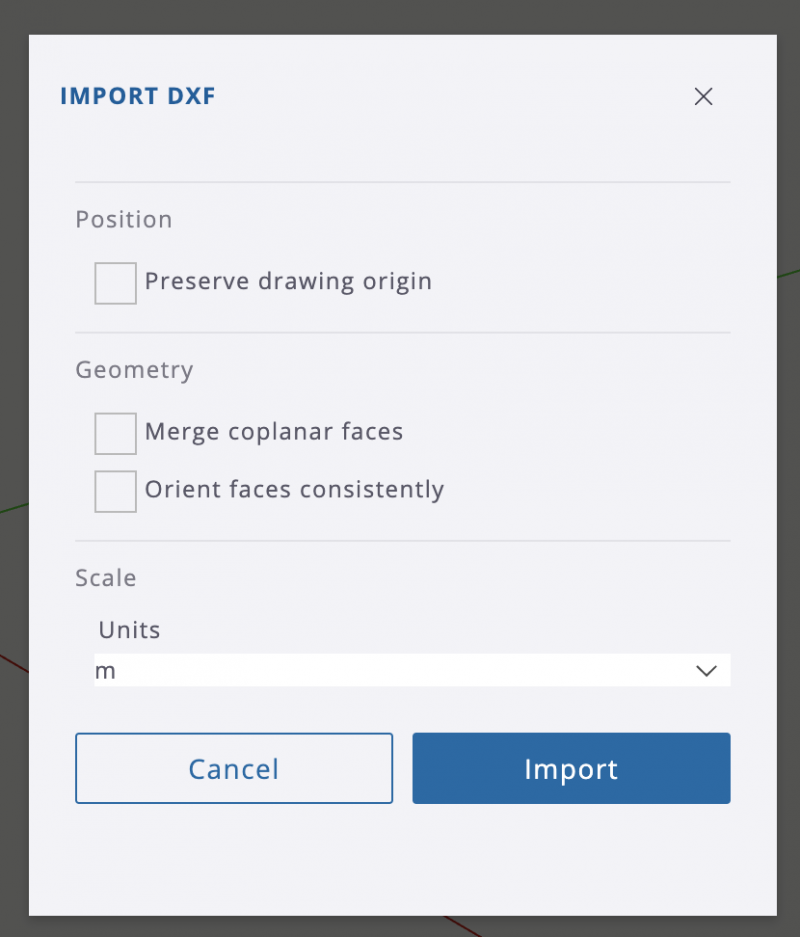Click the IMPORT DXF dialog title

point(138,96)
